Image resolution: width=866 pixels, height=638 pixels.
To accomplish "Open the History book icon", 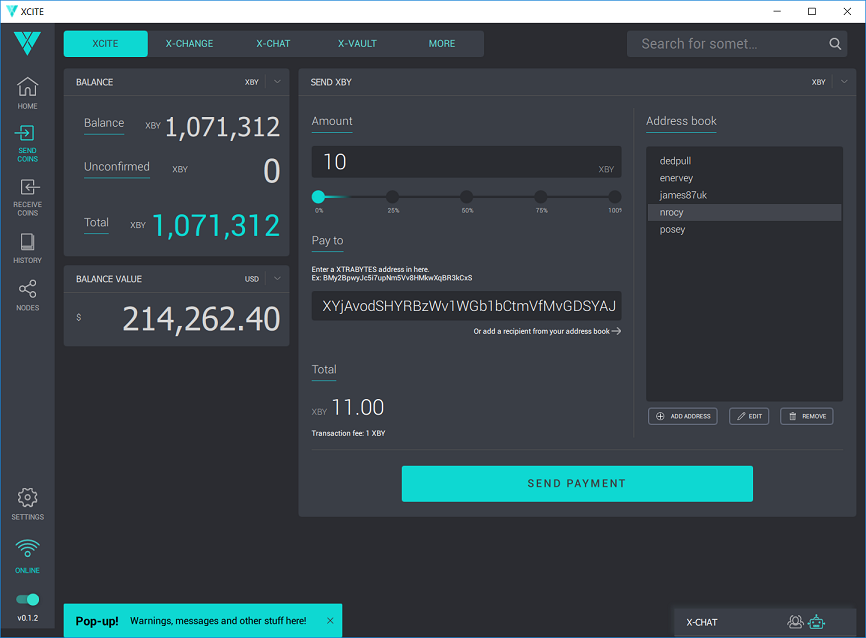I will pyautogui.click(x=27, y=242).
